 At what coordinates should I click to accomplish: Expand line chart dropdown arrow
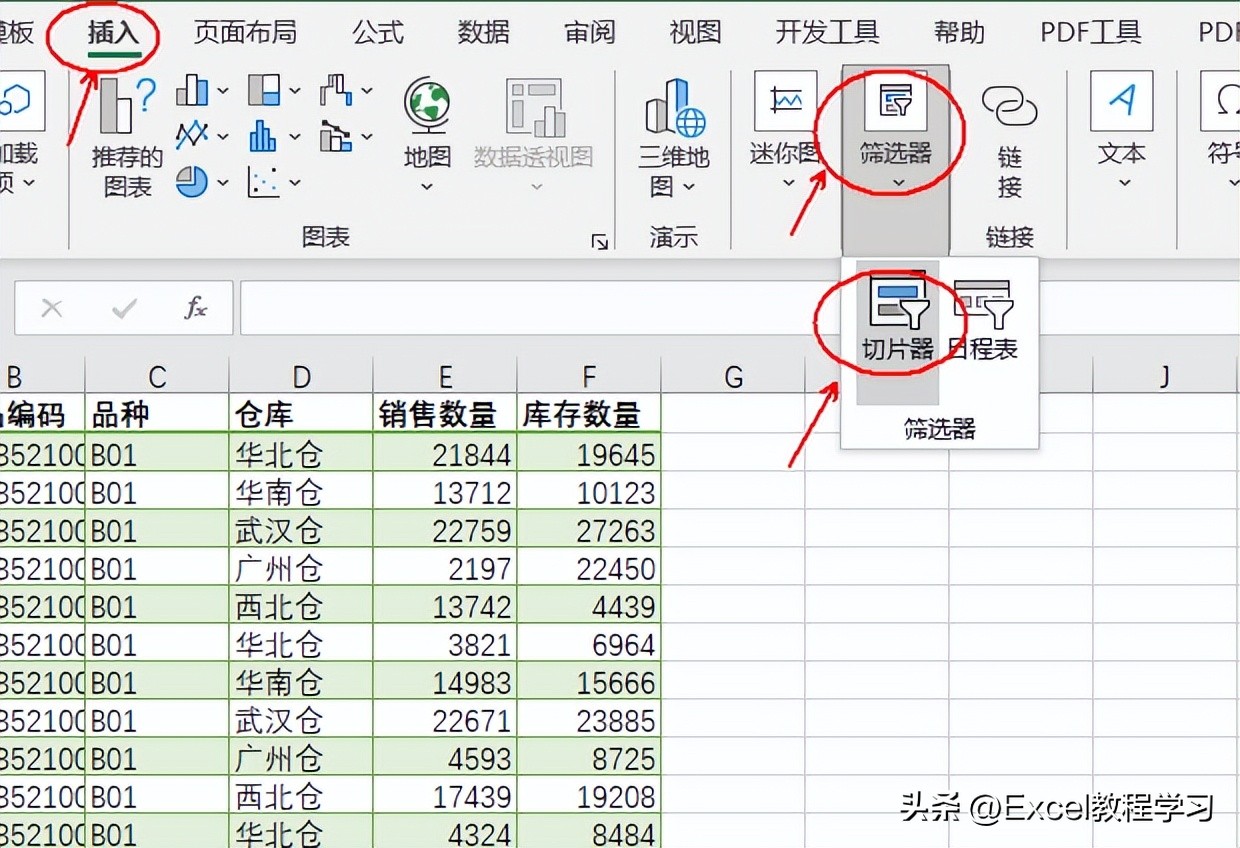[222, 135]
